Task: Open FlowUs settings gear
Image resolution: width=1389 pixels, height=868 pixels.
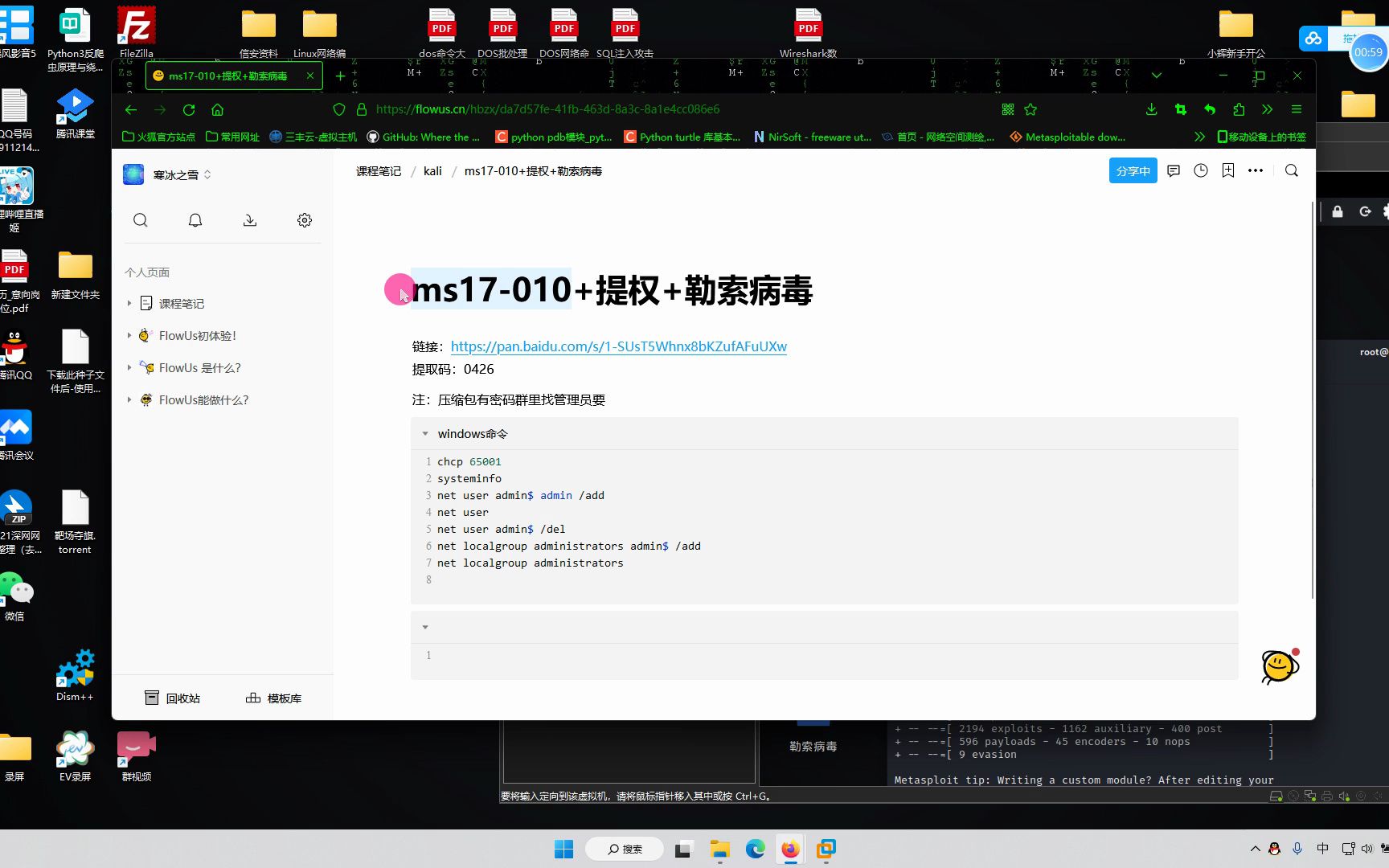Action: pos(305,220)
